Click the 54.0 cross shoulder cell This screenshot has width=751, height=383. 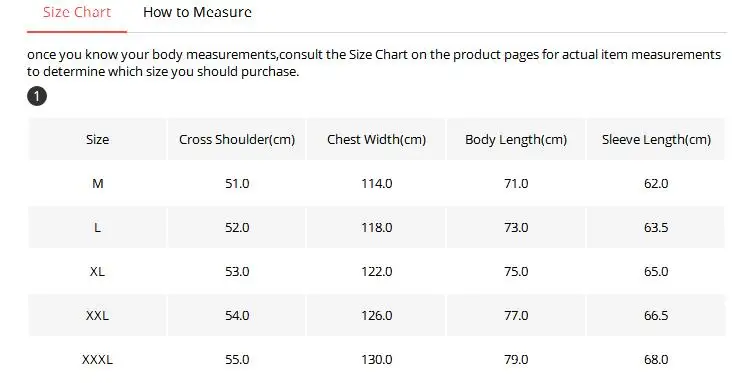237,315
